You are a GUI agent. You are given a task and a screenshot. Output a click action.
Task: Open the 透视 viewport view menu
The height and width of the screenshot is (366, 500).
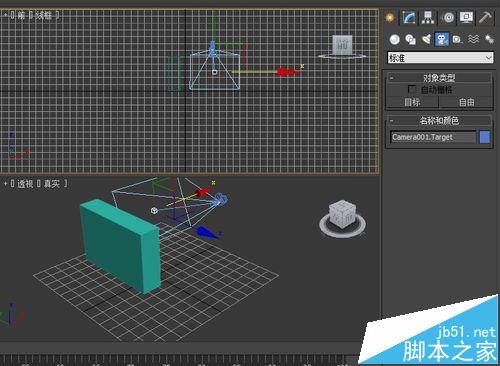click(25, 184)
